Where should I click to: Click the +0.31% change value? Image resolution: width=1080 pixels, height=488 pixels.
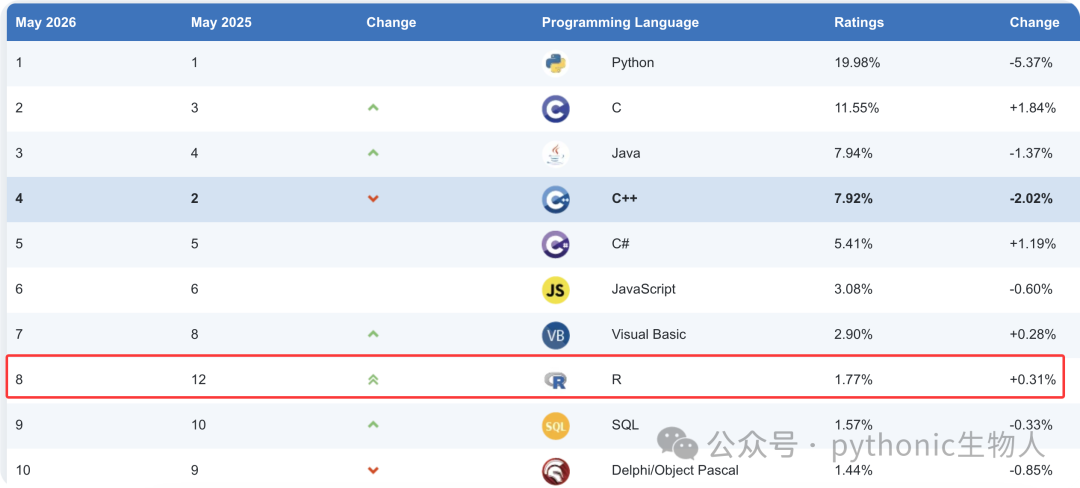point(1032,379)
